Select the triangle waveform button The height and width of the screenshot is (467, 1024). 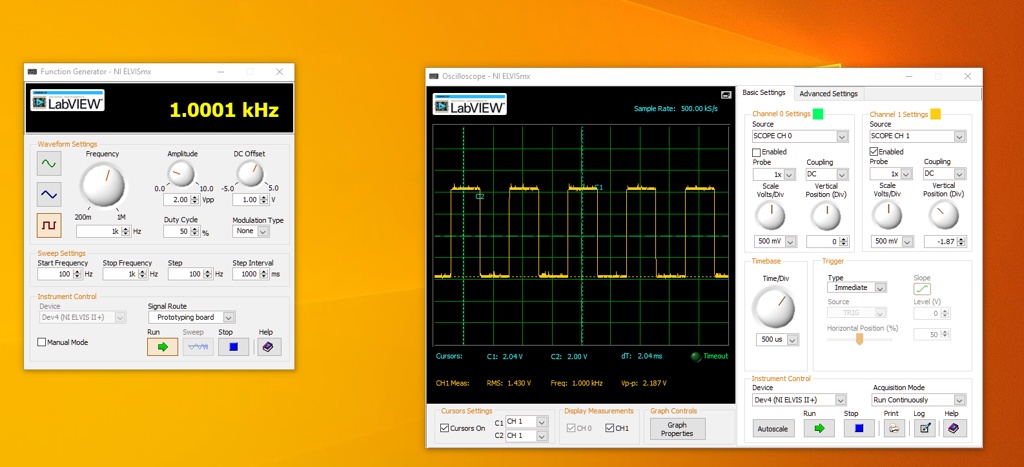point(49,194)
